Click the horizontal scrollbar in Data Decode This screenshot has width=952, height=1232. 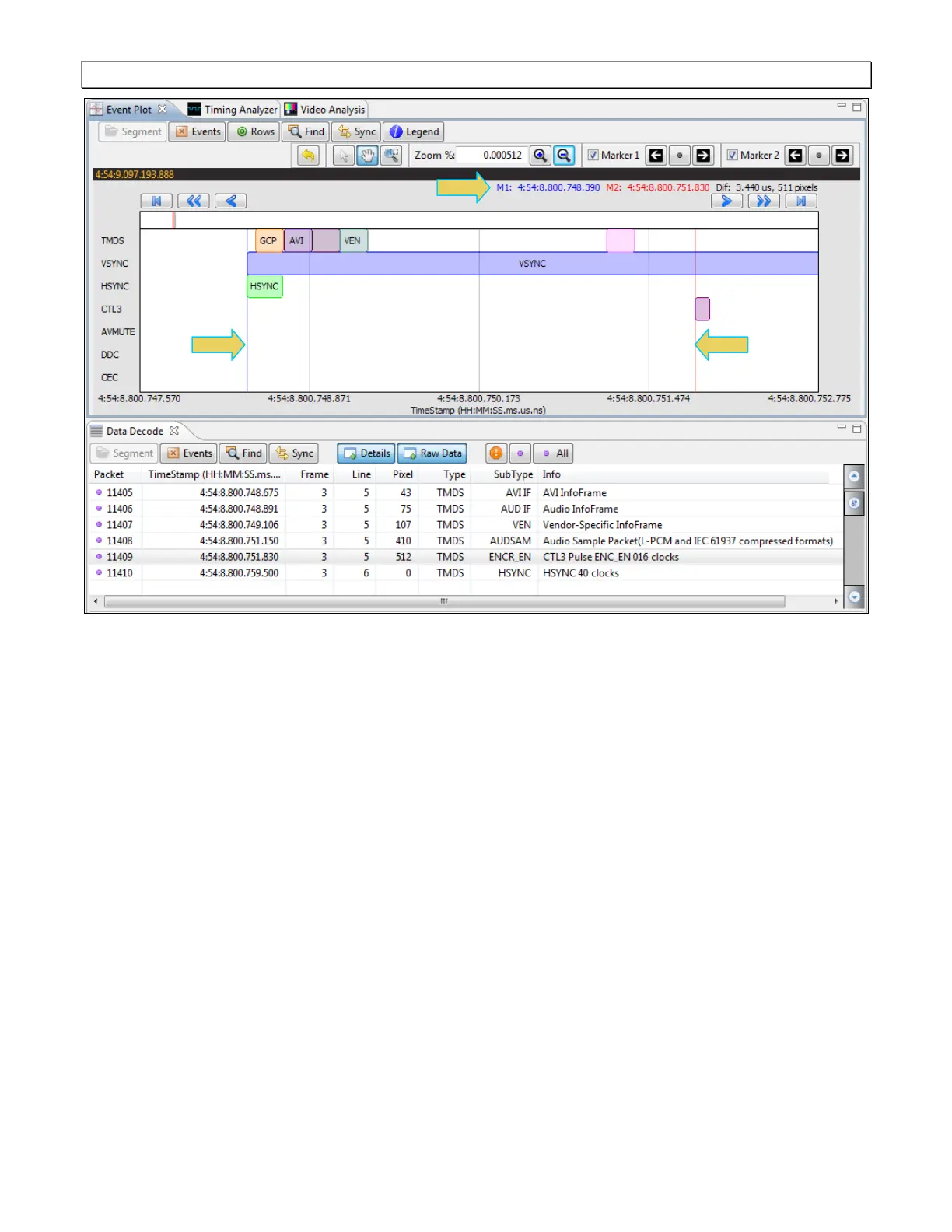point(445,601)
